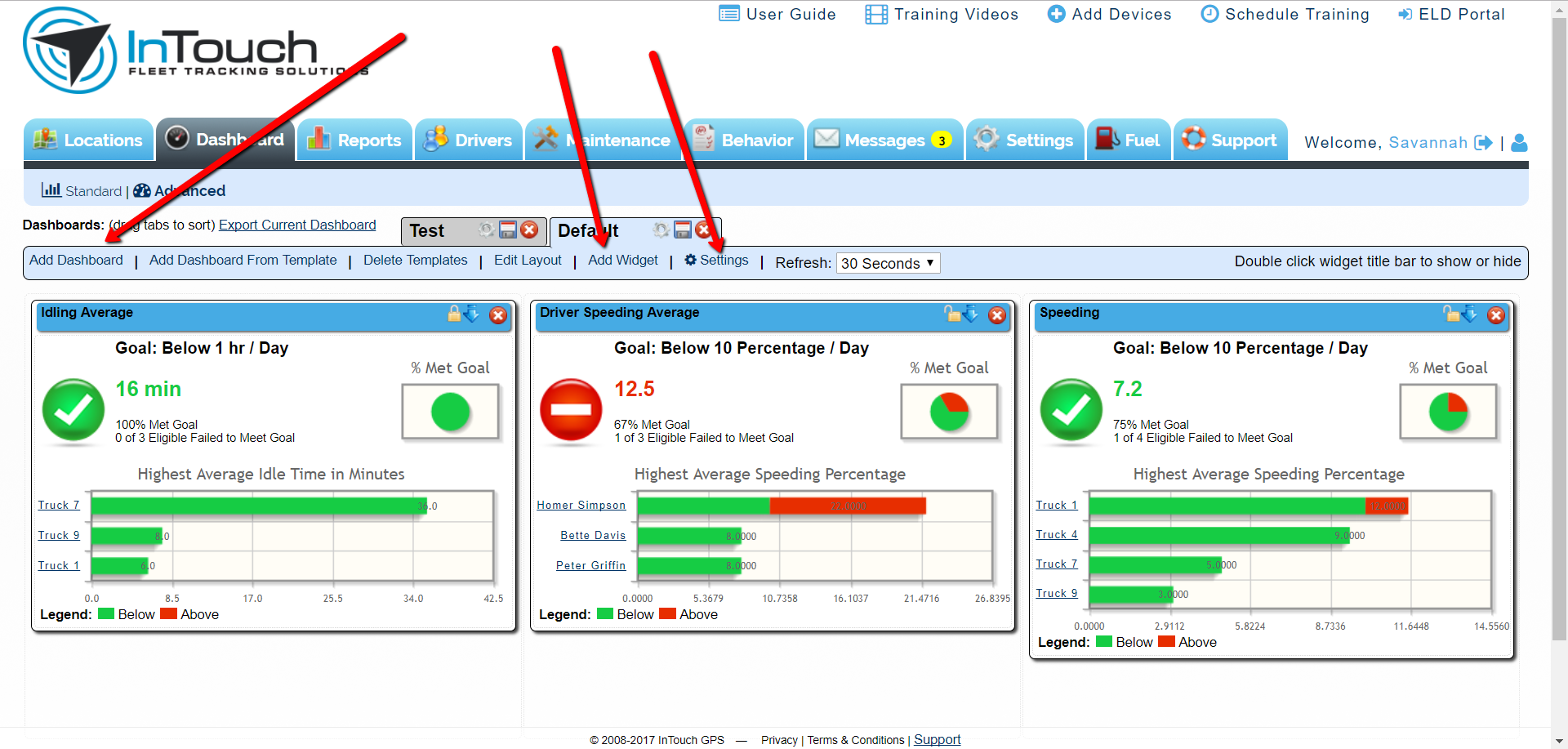This screenshot has height=749, width=1568.
Task: Export the Driver Speeding Average widget via its blue arrow
Action: pos(970,314)
